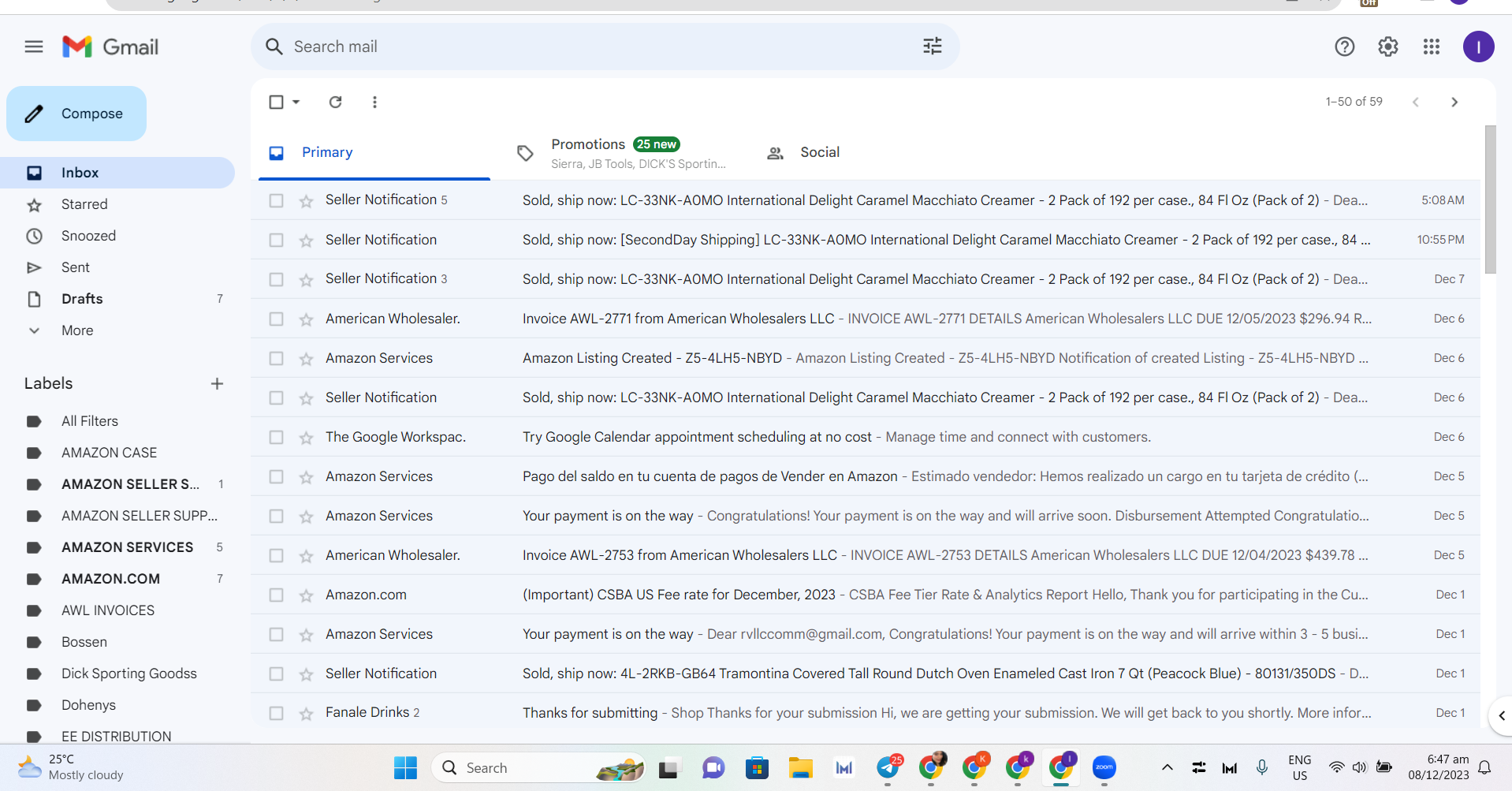Screen dimensions: 1512x791
Task: Open the Starred folder
Action: (x=118, y=204)
